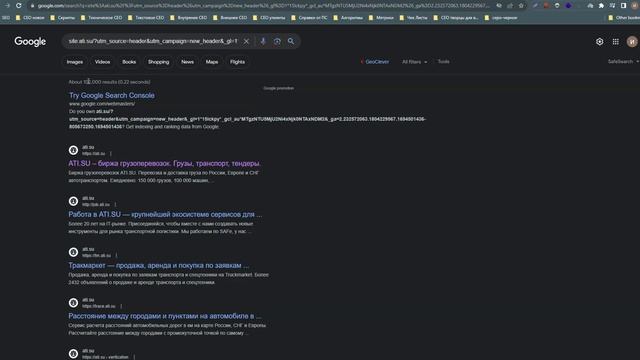Click favicon of Расстояние между городами result
Image resolution: width=640 pixels, height=360 pixels.
pos(73,303)
